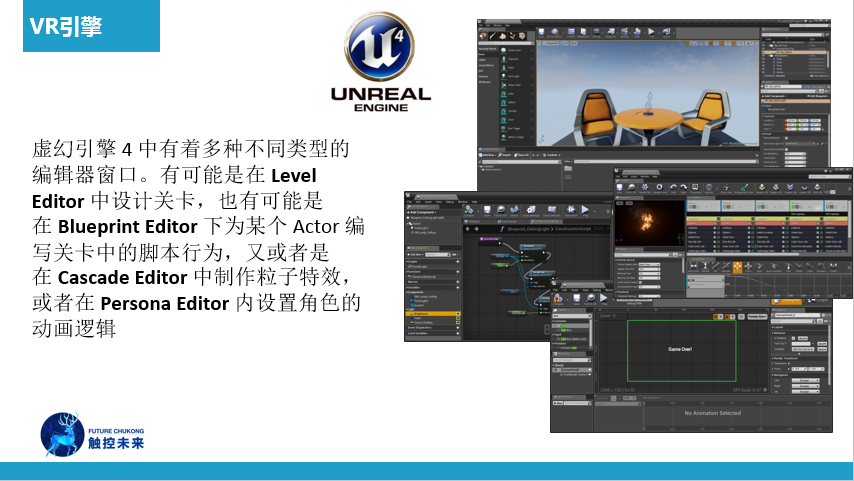Open System Update Mode dropdown in Cascade

click(649, 264)
